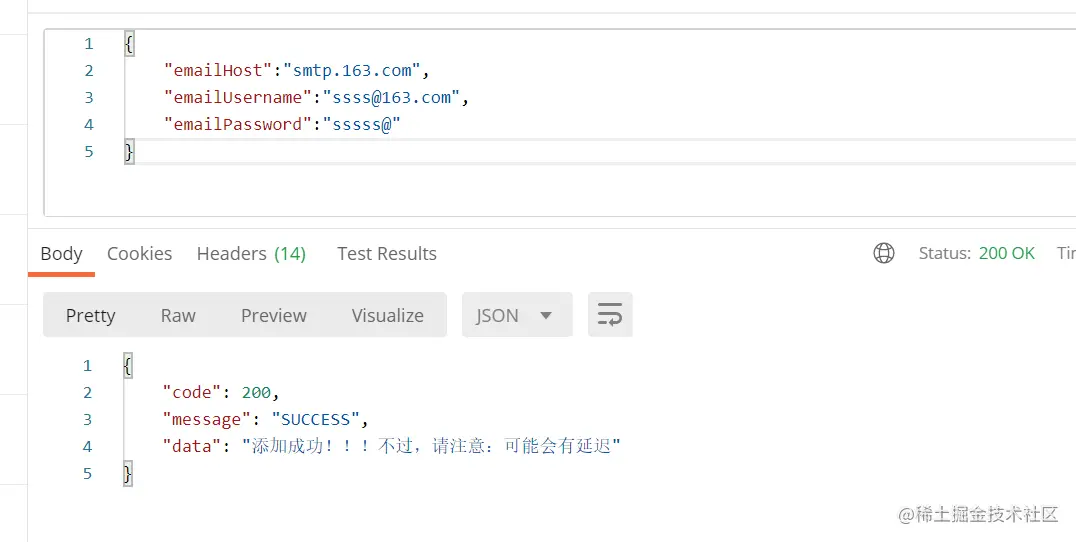The width and height of the screenshot is (1076, 542).
Task: Click the globe network icon beside Status
Action: (x=883, y=253)
